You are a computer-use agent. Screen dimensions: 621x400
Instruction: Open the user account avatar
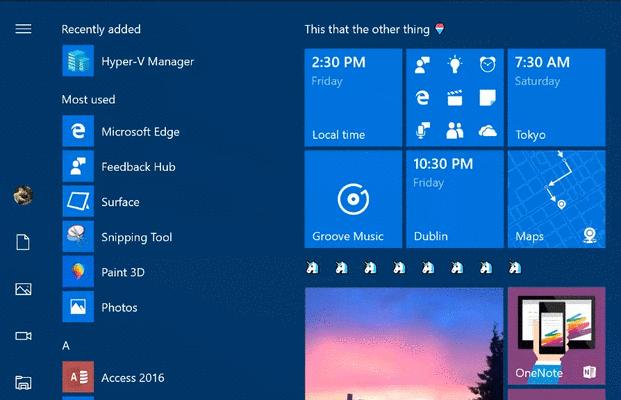23,195
